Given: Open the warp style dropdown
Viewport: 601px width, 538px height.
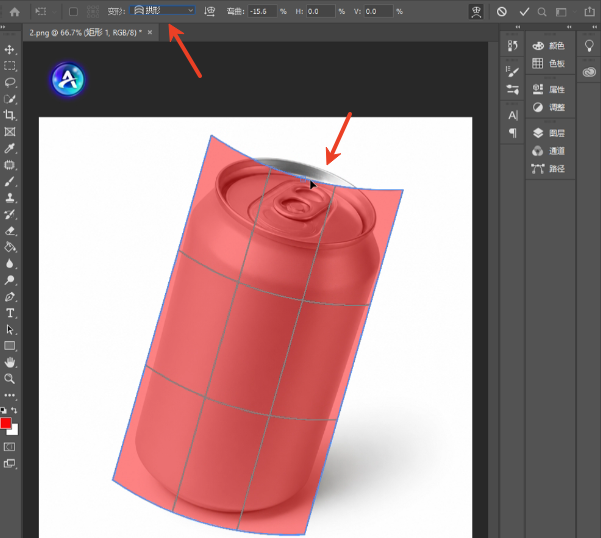Looking at the screenshot, I should [x=163, y=11].
